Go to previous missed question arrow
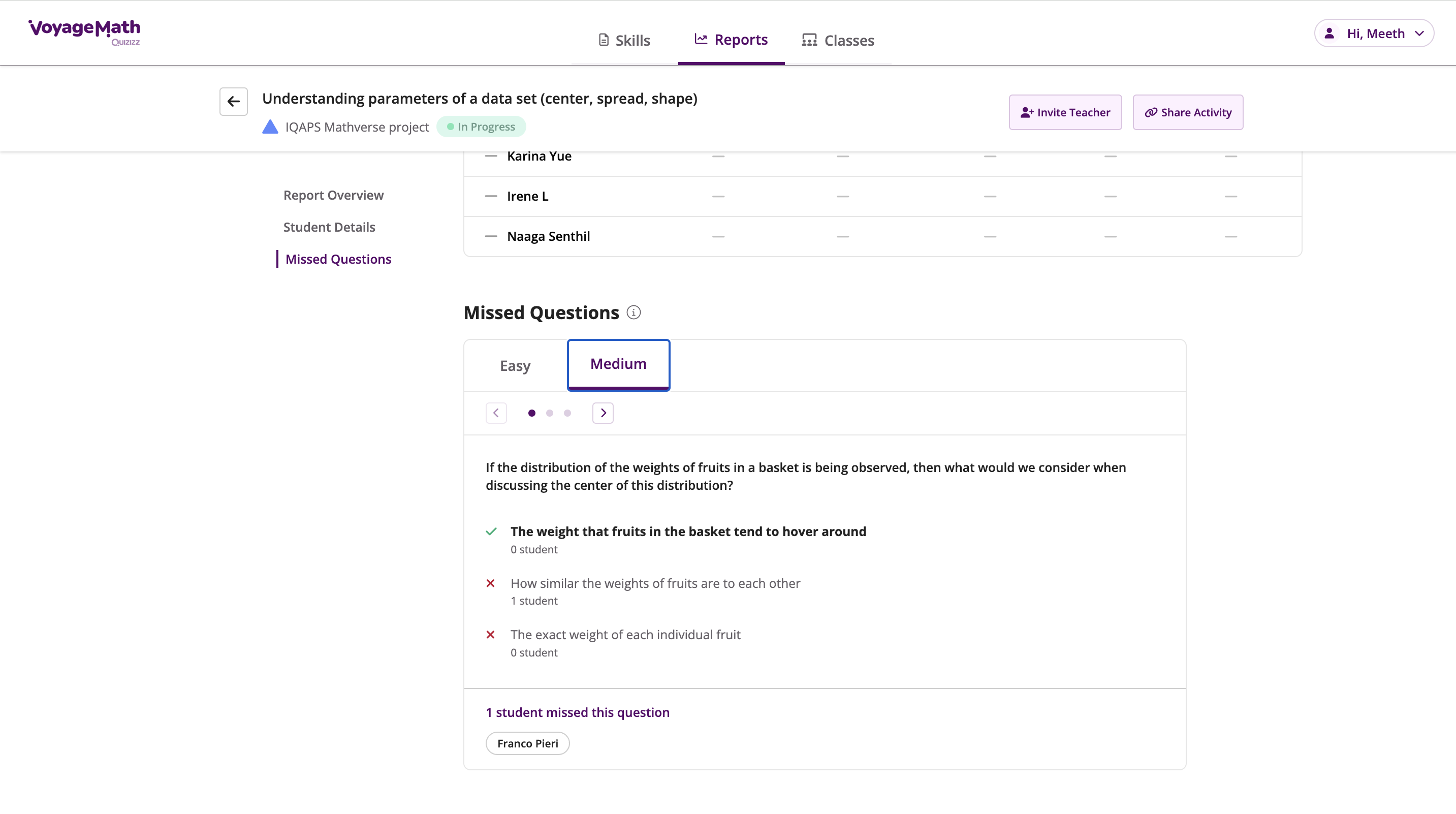This screenshot has height=814, width=1456. [x=496, y=413]
